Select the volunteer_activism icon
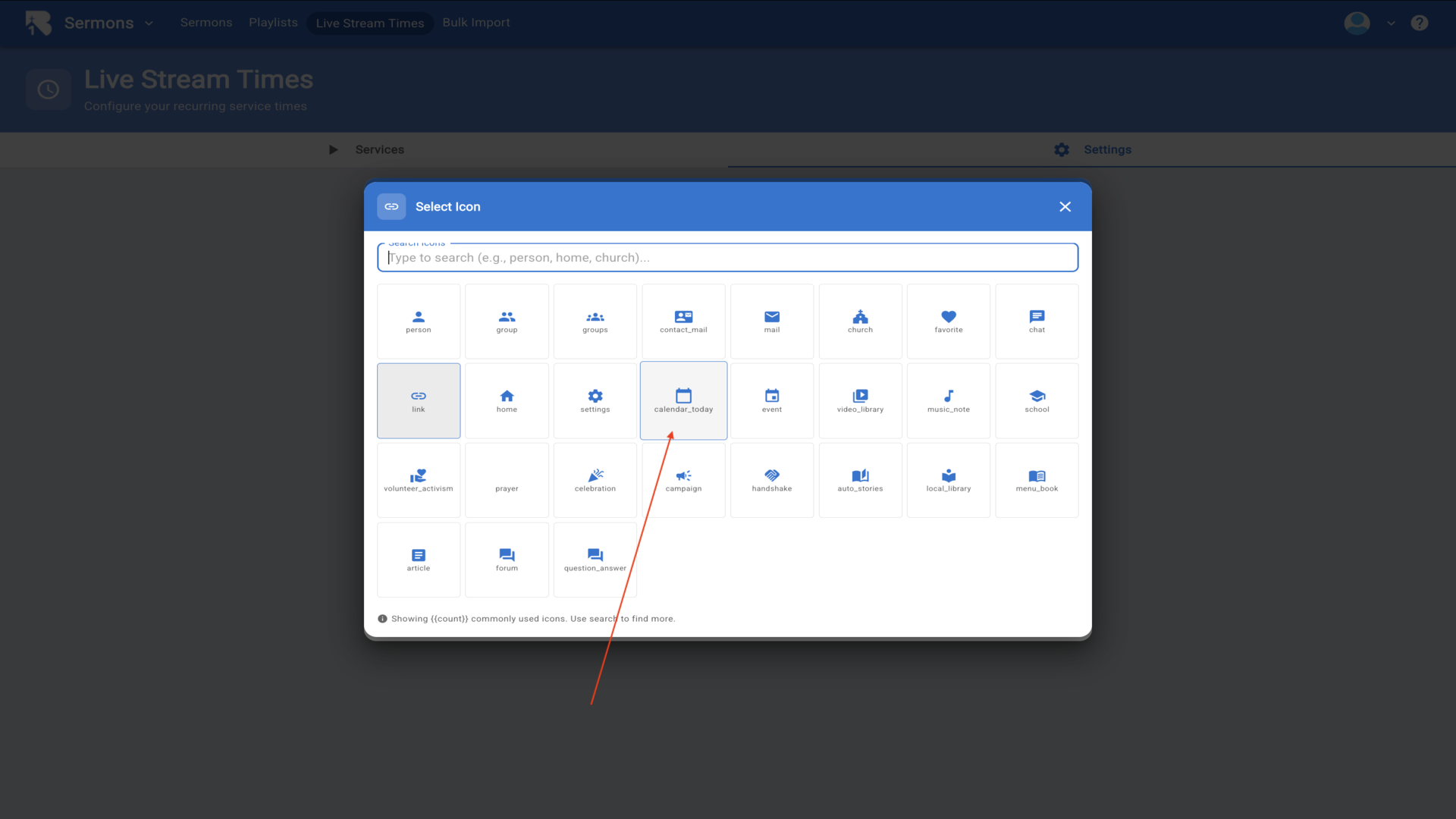 point(418,480)
